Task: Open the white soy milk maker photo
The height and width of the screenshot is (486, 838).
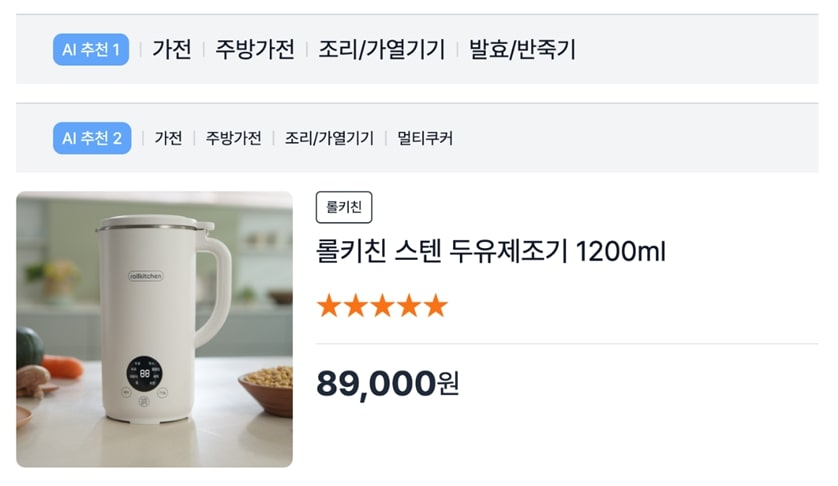Action: tap(155, 329)
